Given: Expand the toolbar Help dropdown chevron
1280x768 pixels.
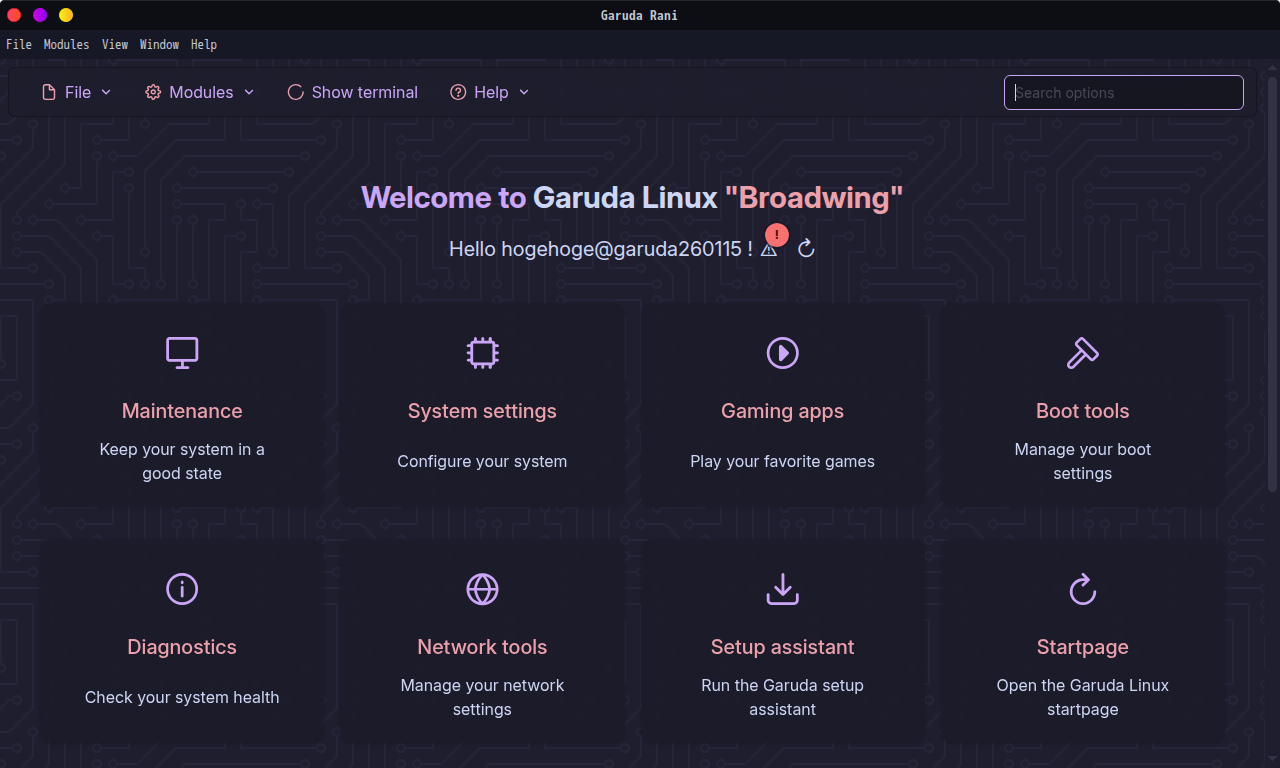Looking at the screenshot, I should 524,92.
